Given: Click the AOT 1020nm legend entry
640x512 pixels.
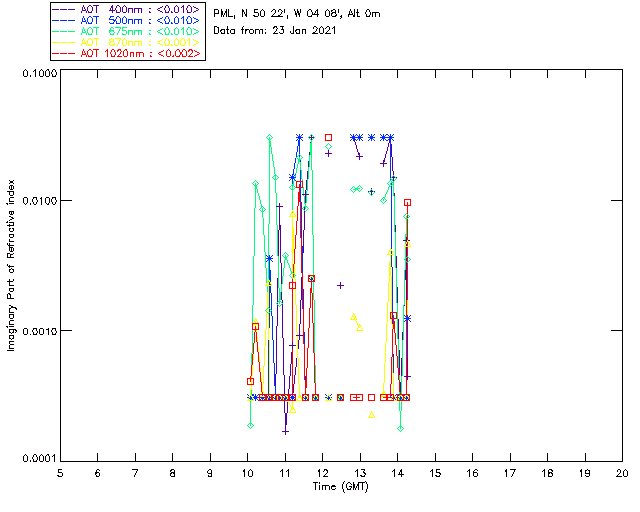Looking at the screenshot, I should (127, 53).
